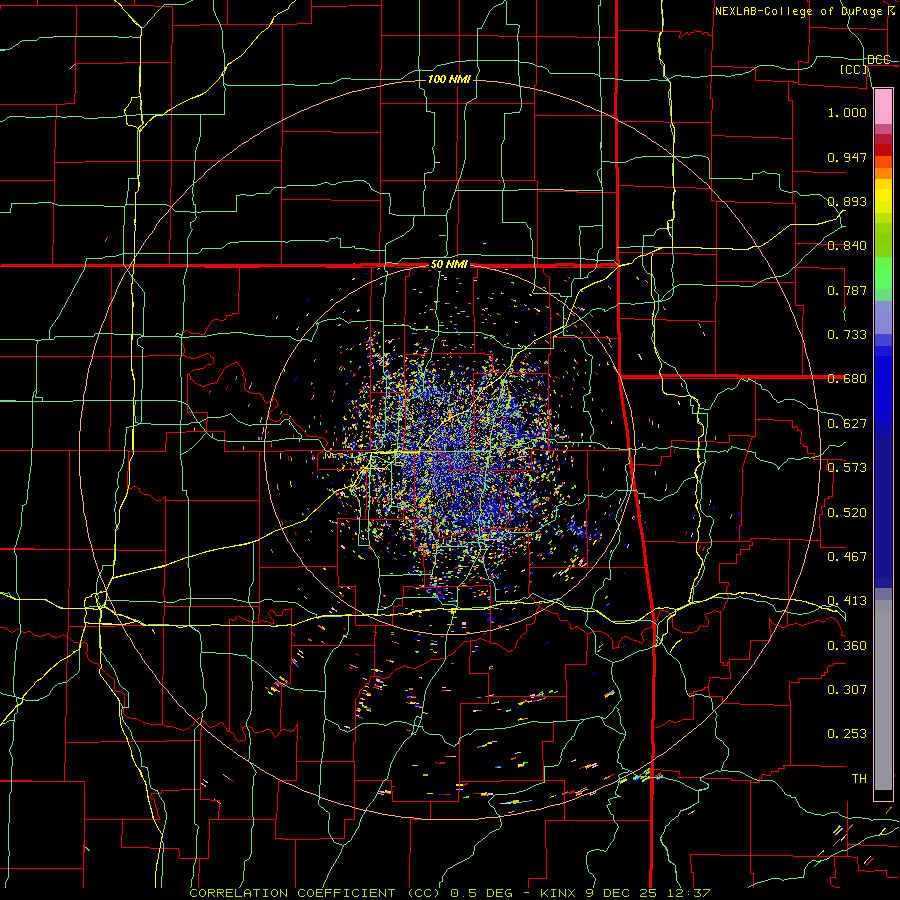Viewport: 900px width, 900px height.
Task: Select the 0.253 scale value
Action: pyautogui.click(x=847, y=734)
